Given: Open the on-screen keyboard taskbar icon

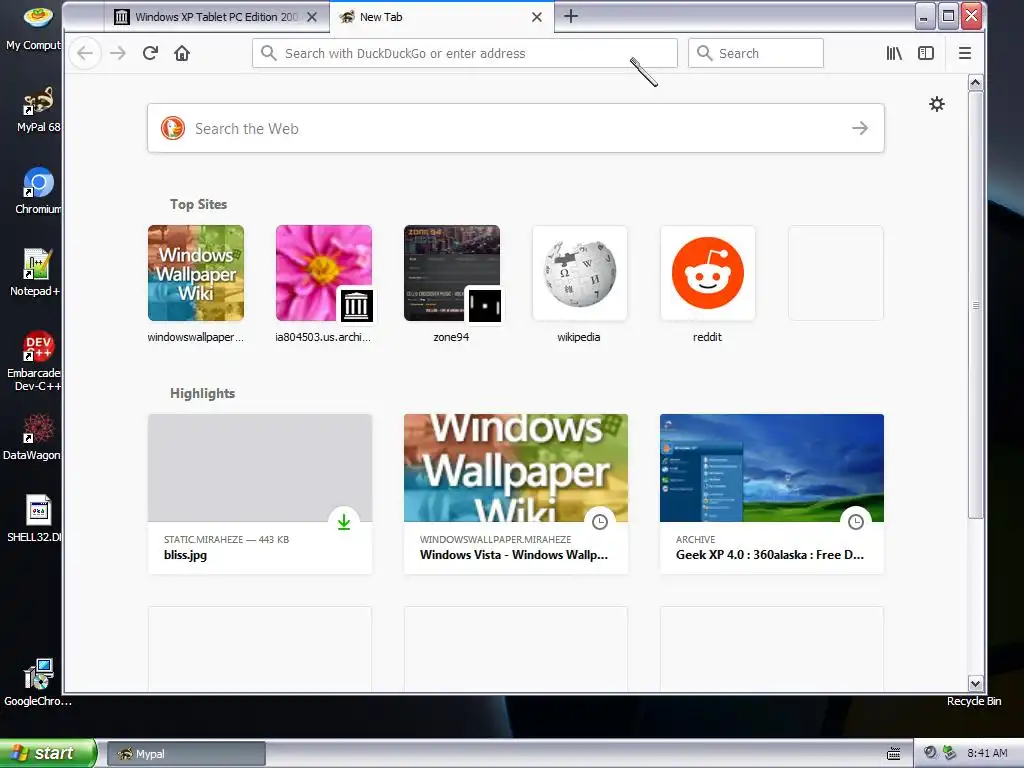Looking at the screenshot, I should (x=893, y=754).
